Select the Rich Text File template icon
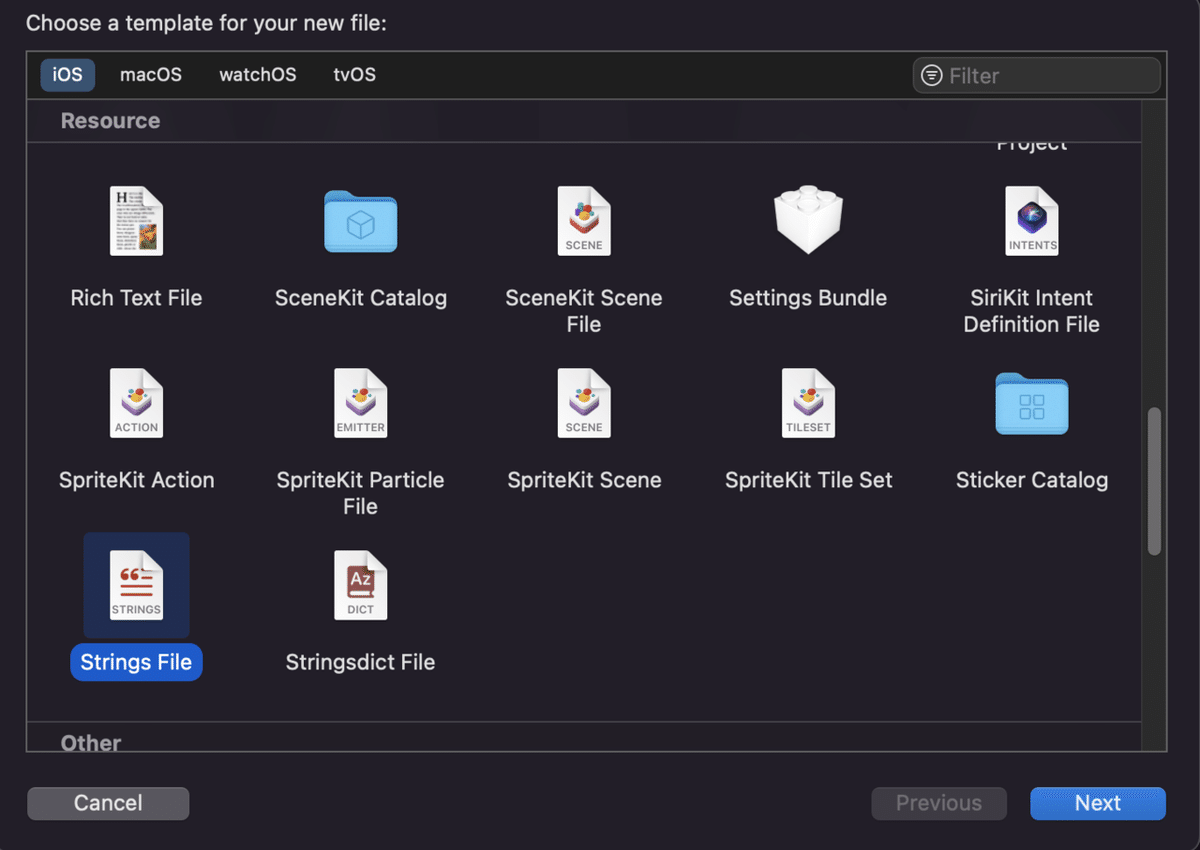 [136, 221]
